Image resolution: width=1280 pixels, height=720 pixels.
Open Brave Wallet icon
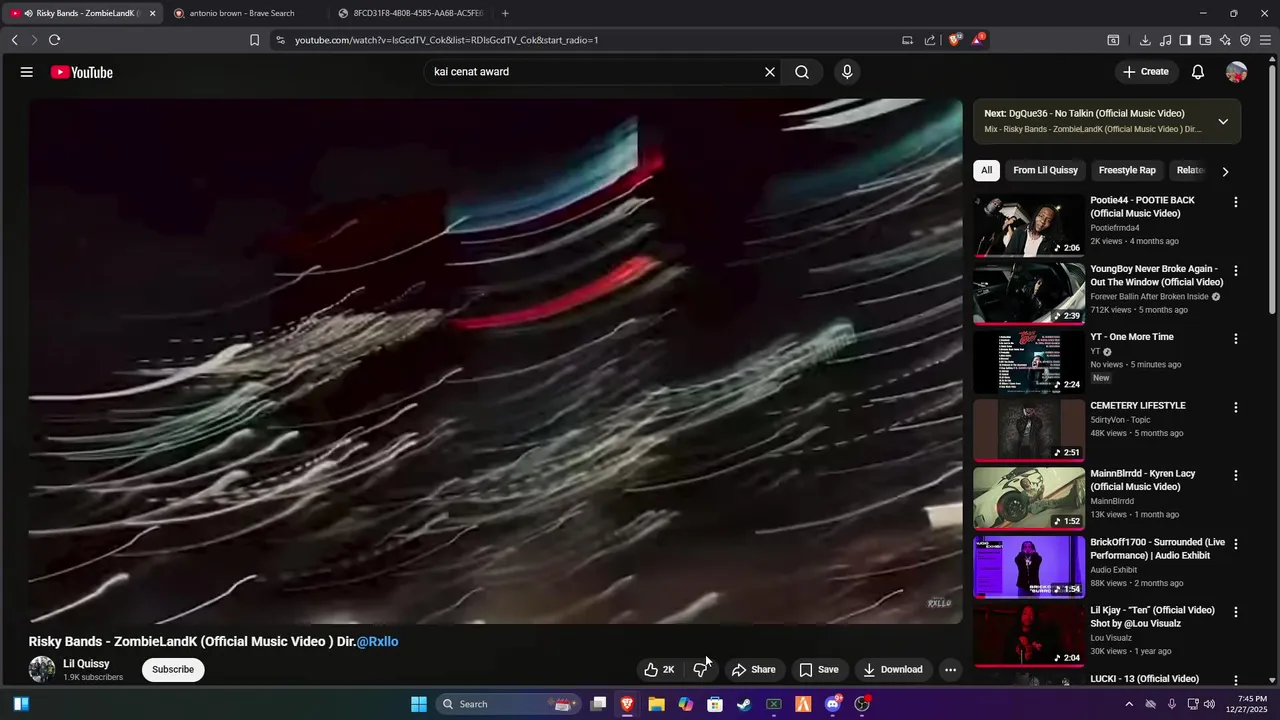pyautogui.click(x=1205, y=40)
